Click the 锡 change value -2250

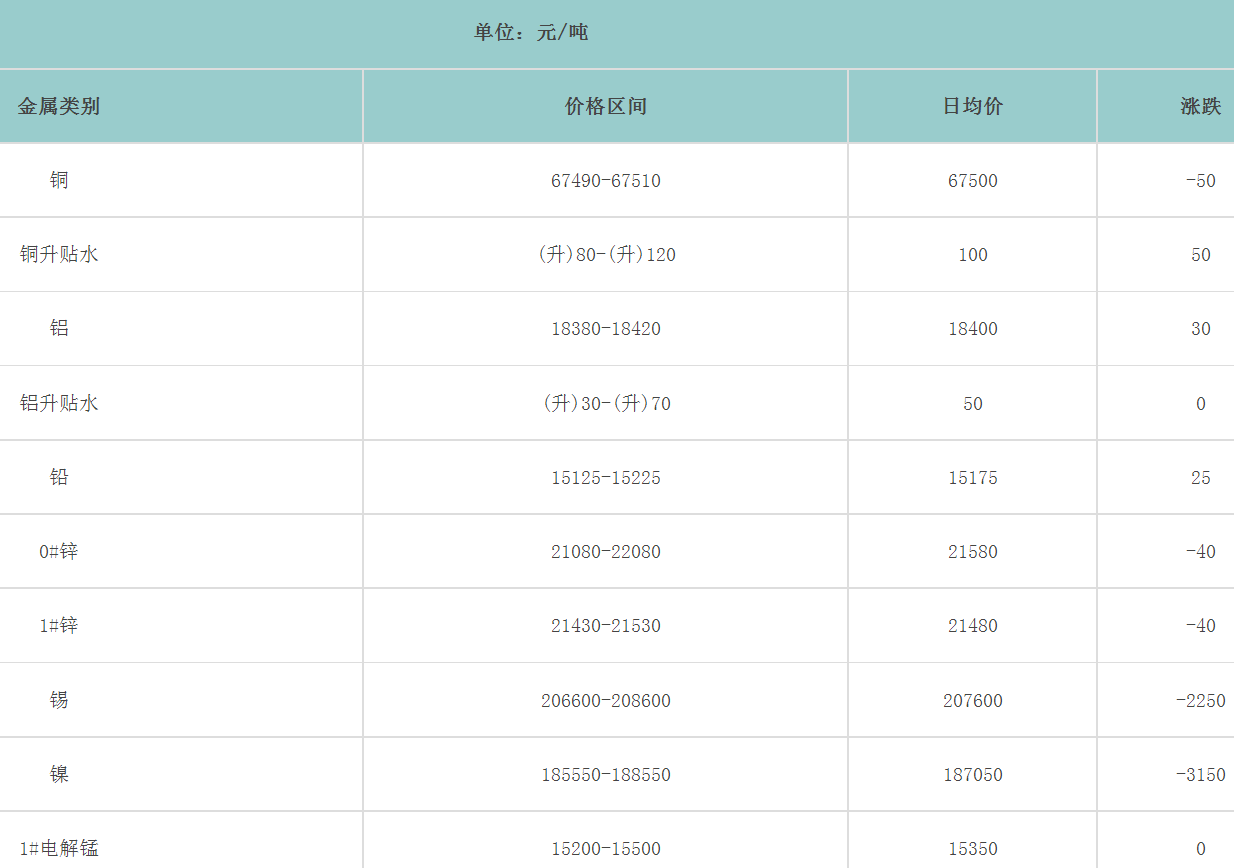coord(1200,701)
